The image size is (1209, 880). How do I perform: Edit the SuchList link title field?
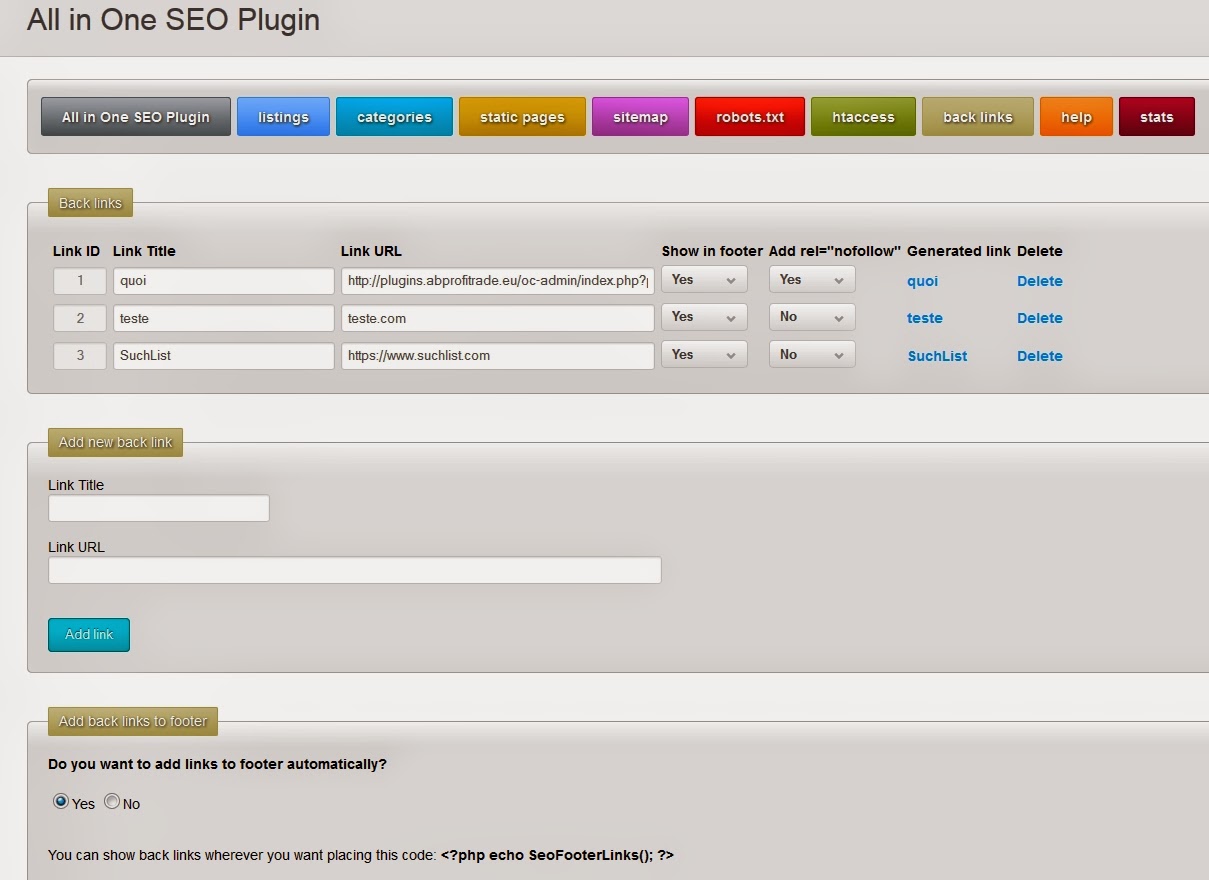click(223, 356)
